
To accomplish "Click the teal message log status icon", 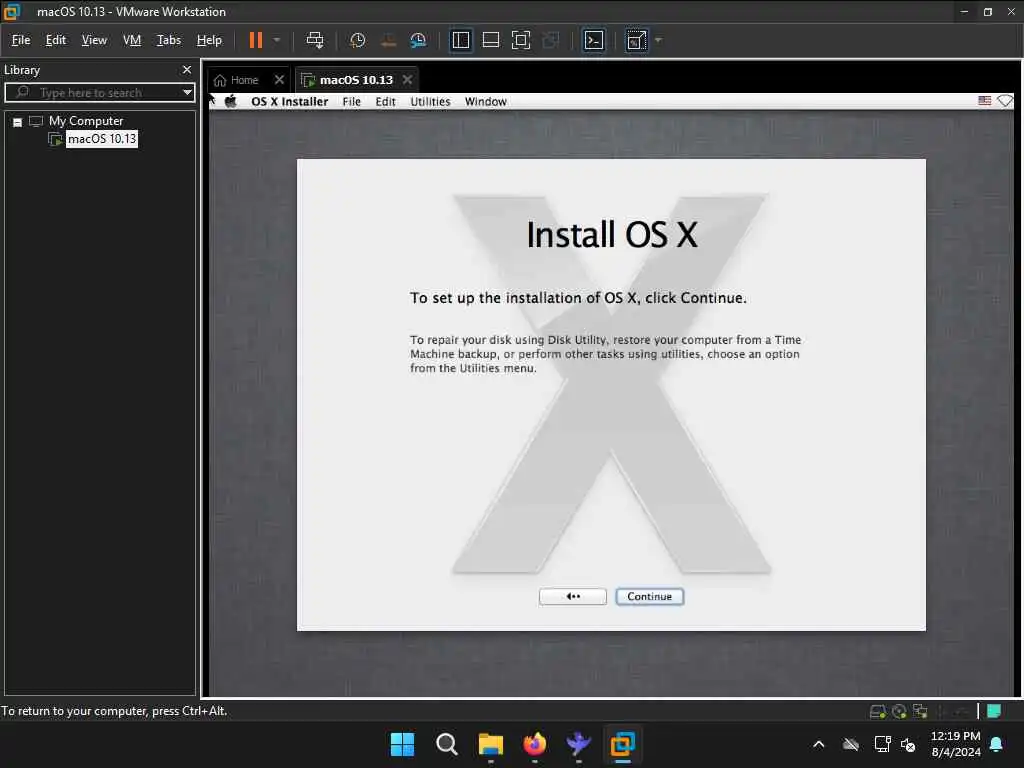I will coord(994,711).
